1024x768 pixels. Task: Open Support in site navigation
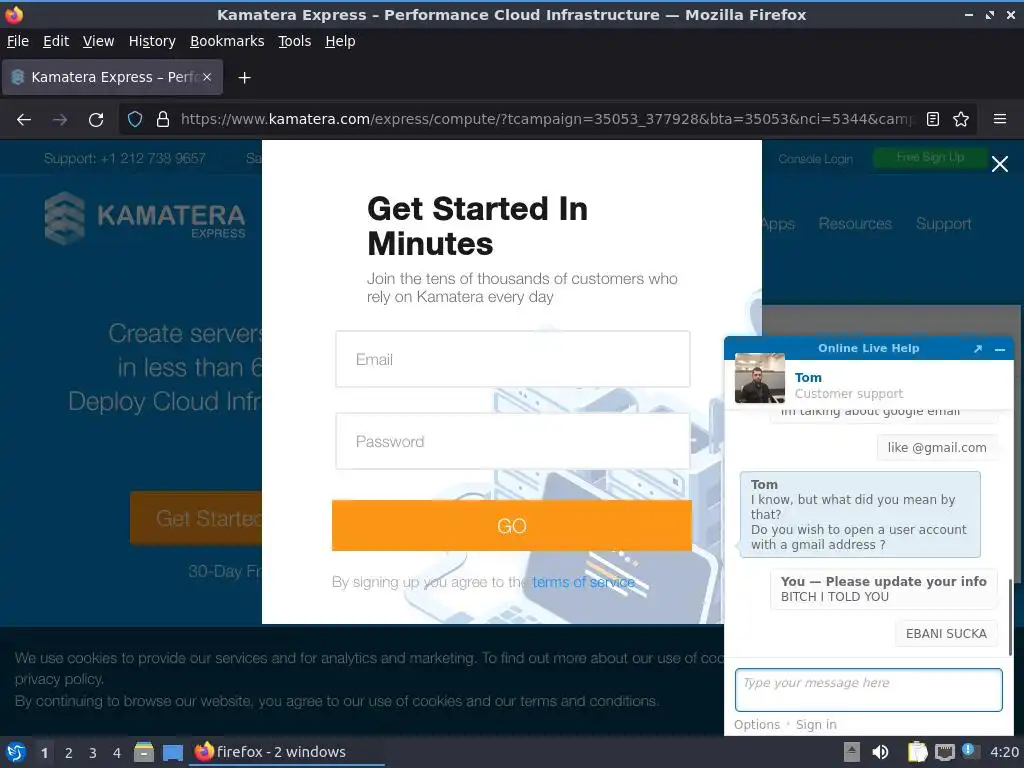(x=944, y=223)
